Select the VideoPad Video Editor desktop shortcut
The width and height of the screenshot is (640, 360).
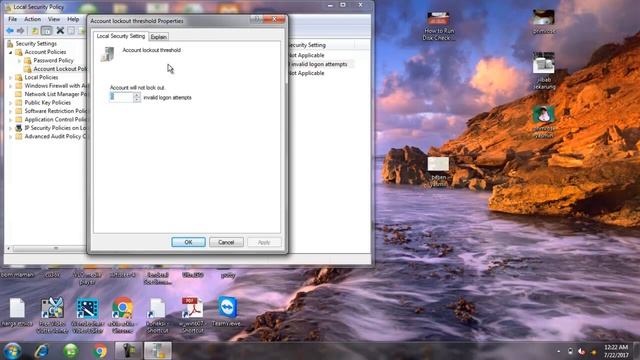(87, 314)
